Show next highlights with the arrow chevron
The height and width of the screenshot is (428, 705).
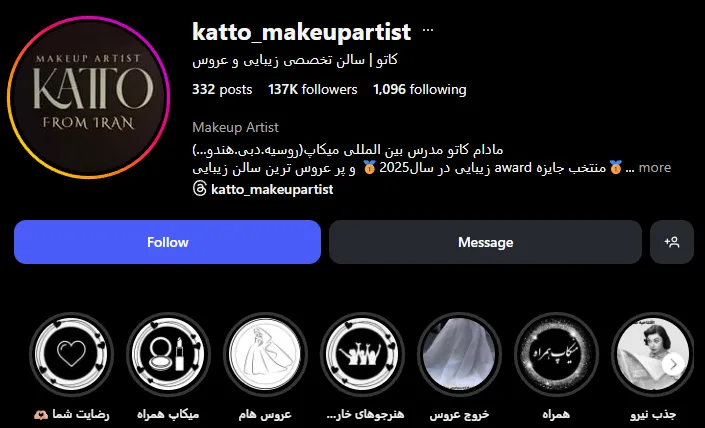click(673, 364)
